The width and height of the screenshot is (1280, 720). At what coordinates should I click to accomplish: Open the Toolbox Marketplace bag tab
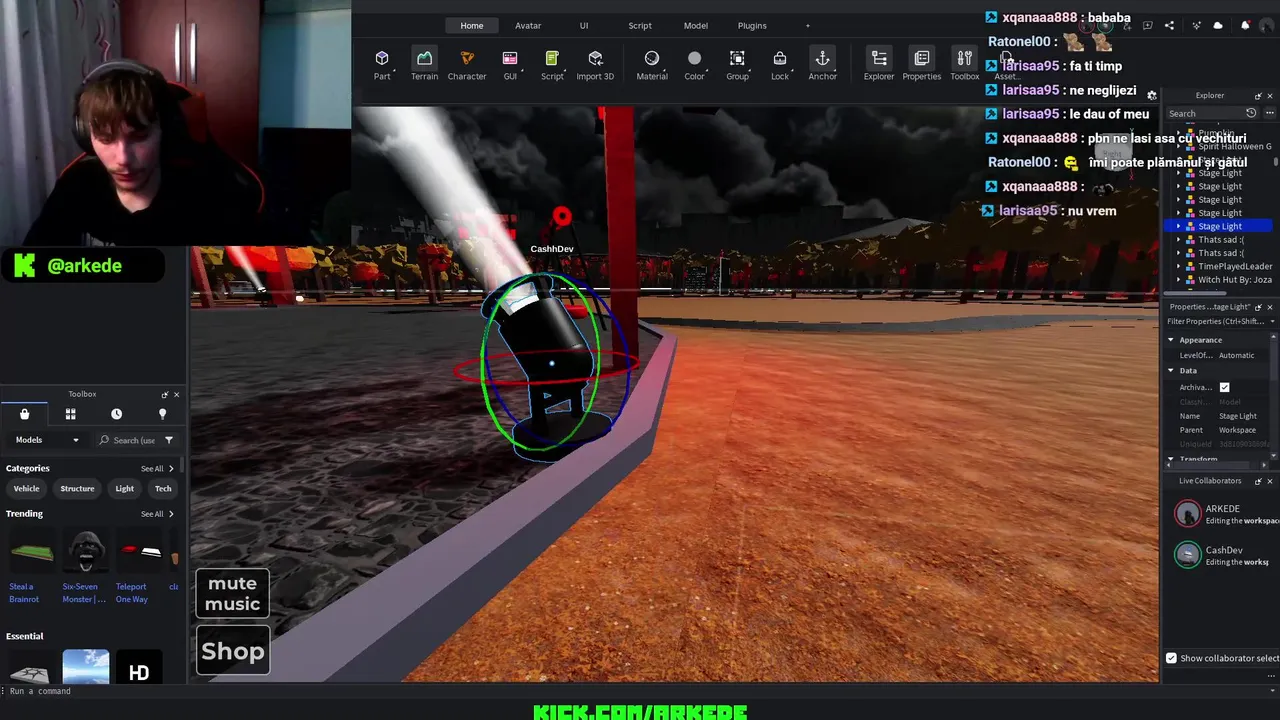click(24, 414)
